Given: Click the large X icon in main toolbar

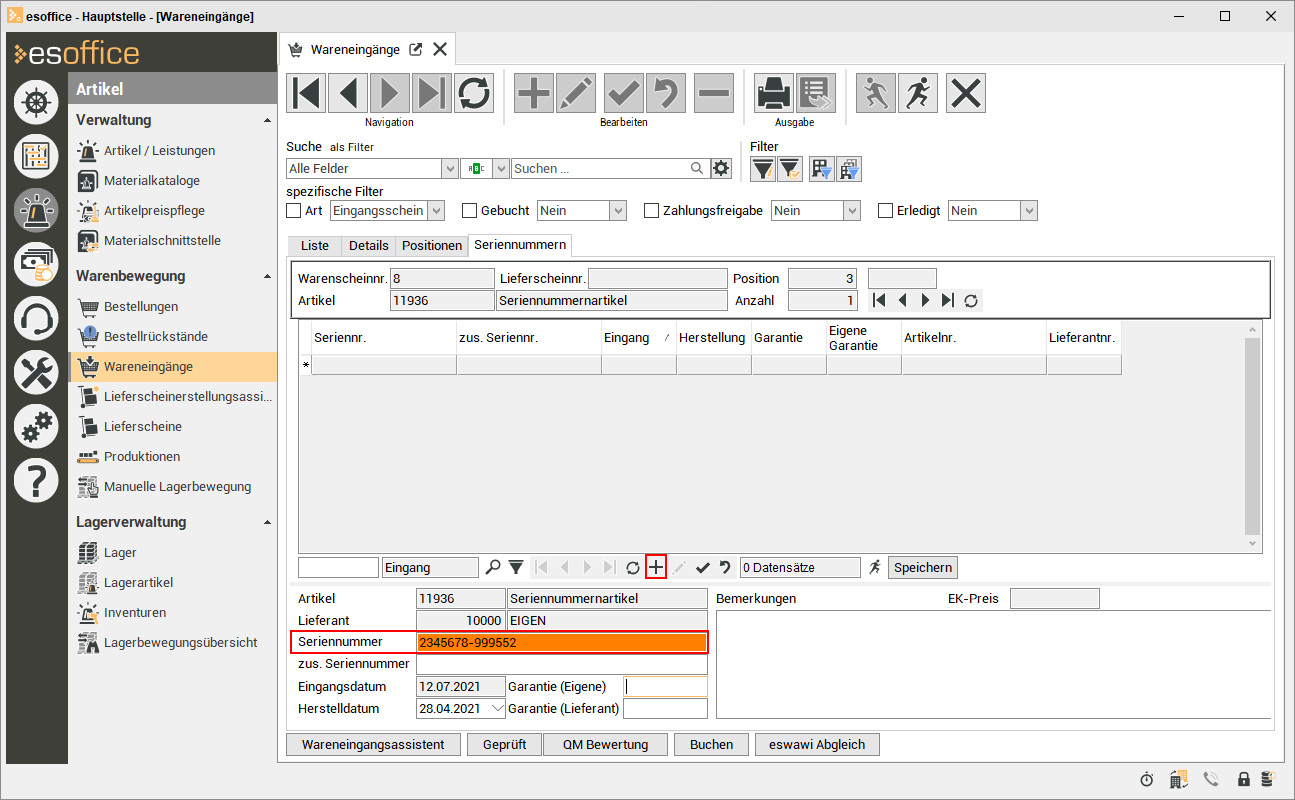Looking at the screenshot, I should (x=966, y=93).
